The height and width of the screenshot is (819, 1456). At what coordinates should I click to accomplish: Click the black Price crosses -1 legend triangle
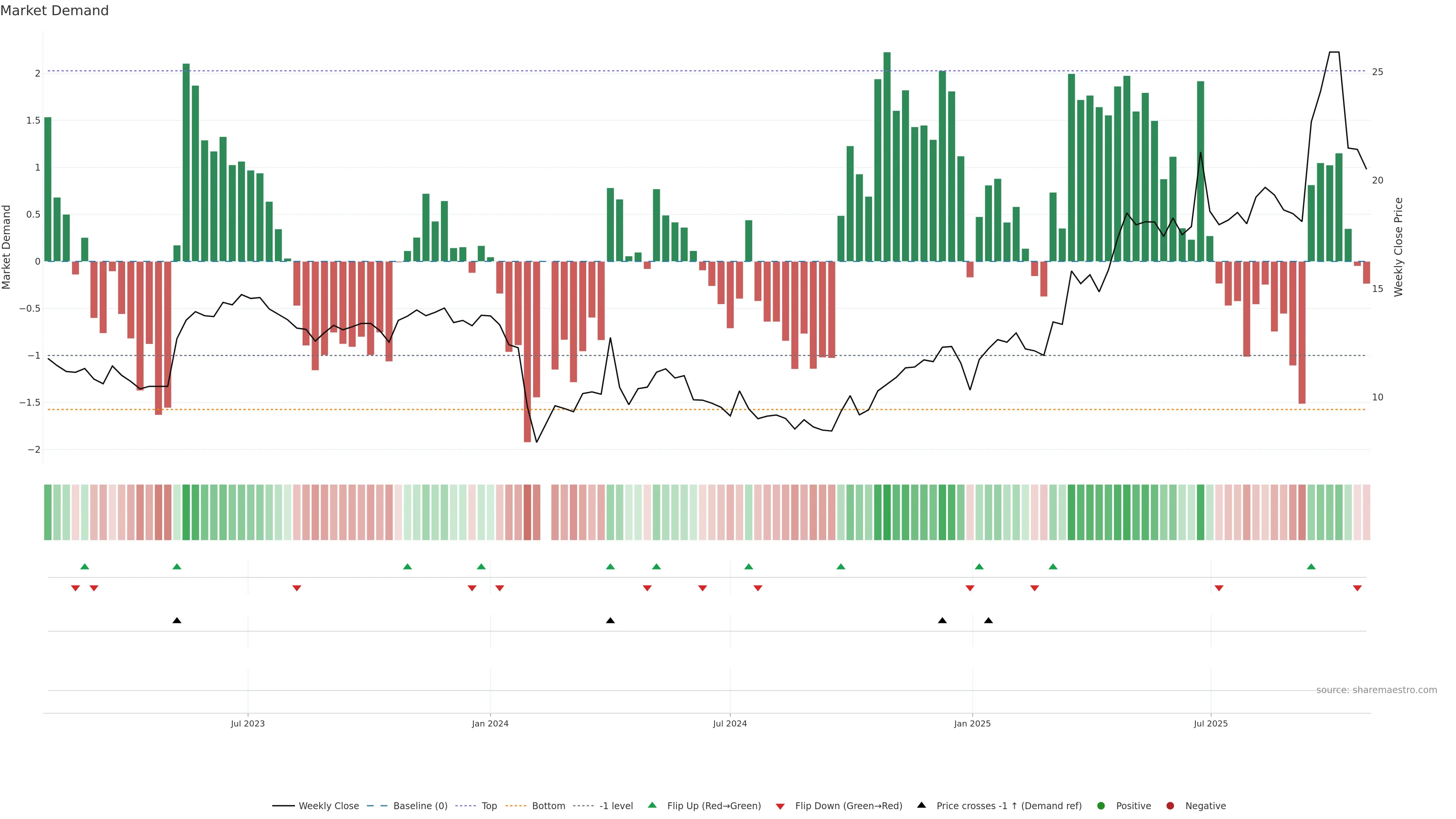(x=921, y=805)
